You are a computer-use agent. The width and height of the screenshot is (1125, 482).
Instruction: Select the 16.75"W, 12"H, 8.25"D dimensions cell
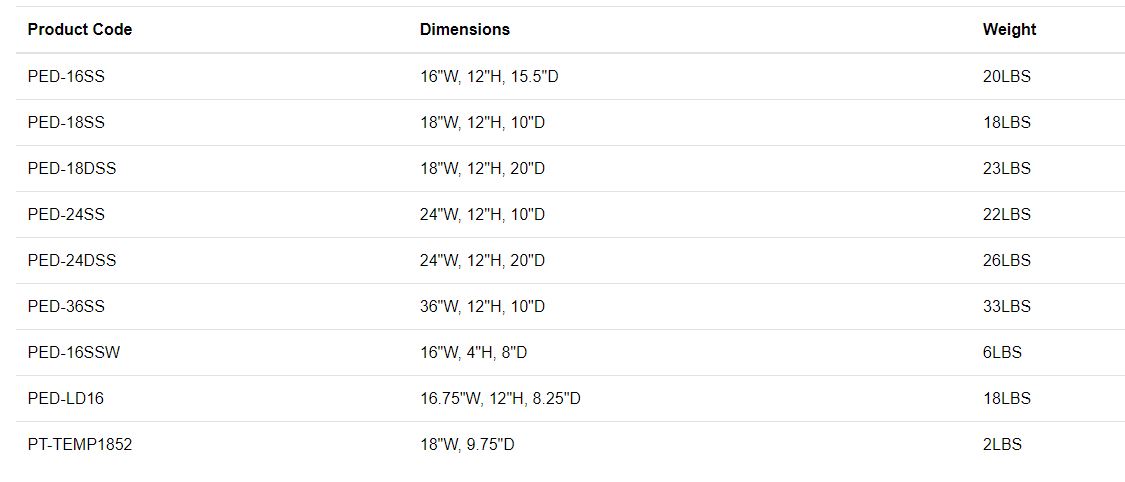pos(500,398)
